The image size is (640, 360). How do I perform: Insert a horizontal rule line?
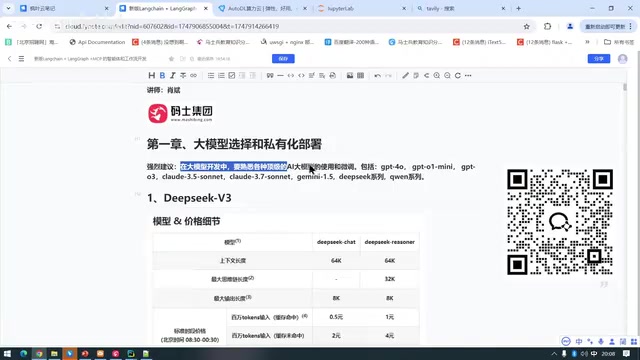(x=280, y=76)
